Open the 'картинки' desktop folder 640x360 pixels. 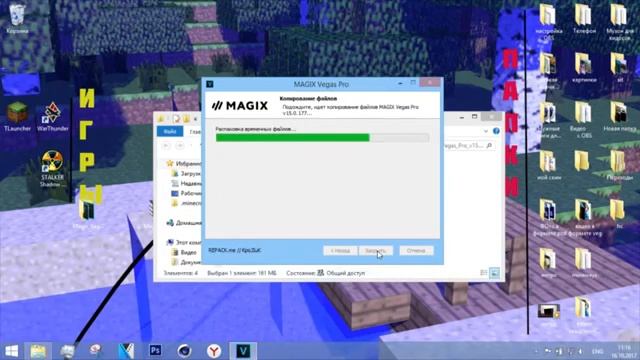584,67
